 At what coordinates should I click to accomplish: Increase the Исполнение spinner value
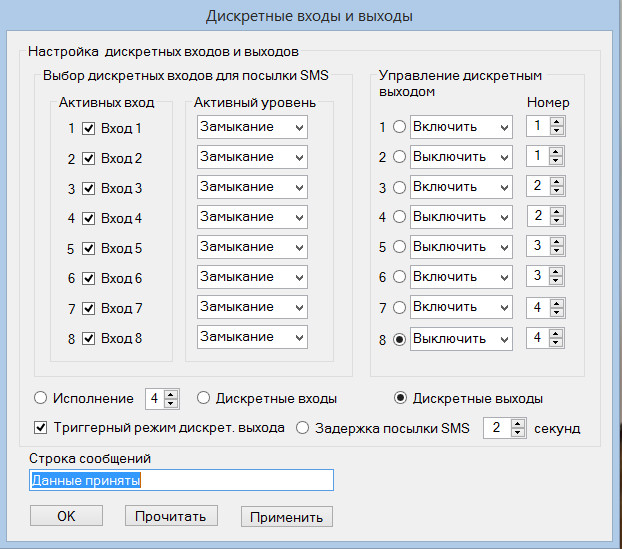point(171,395)
